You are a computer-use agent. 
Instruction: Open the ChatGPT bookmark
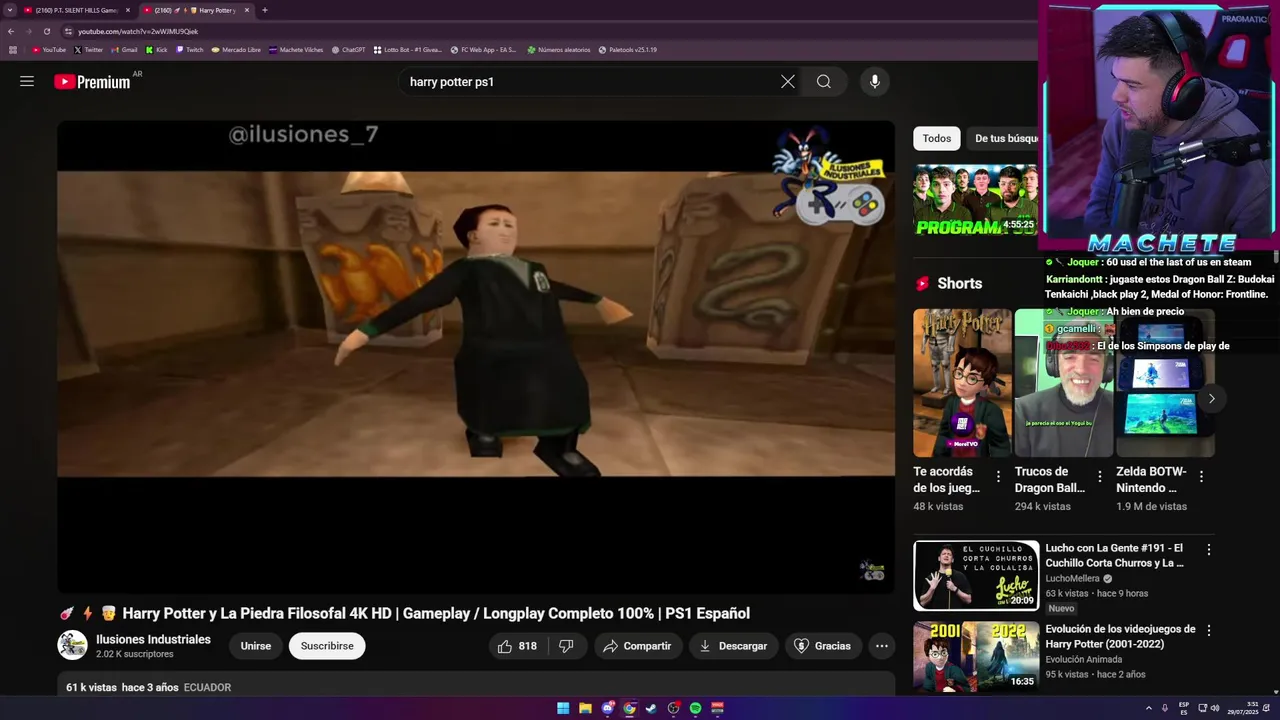pyautogui.click(x=349, y=50)
